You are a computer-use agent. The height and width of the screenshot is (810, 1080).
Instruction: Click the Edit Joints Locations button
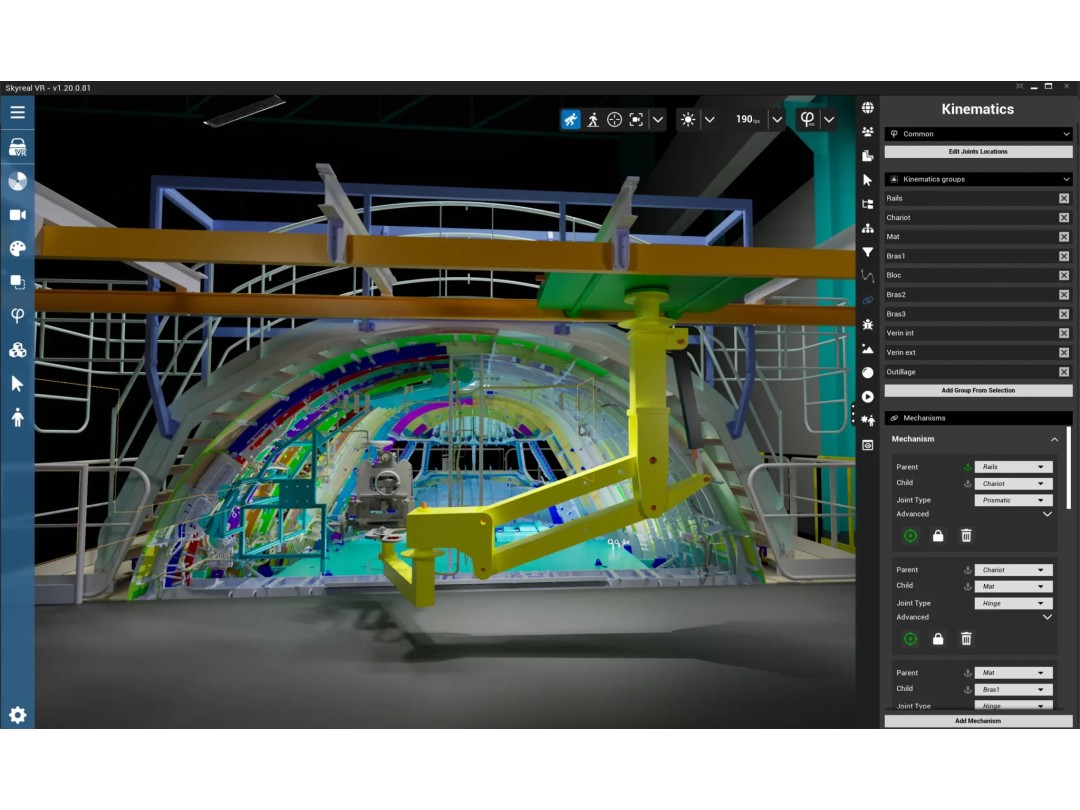tap(978, 152)
